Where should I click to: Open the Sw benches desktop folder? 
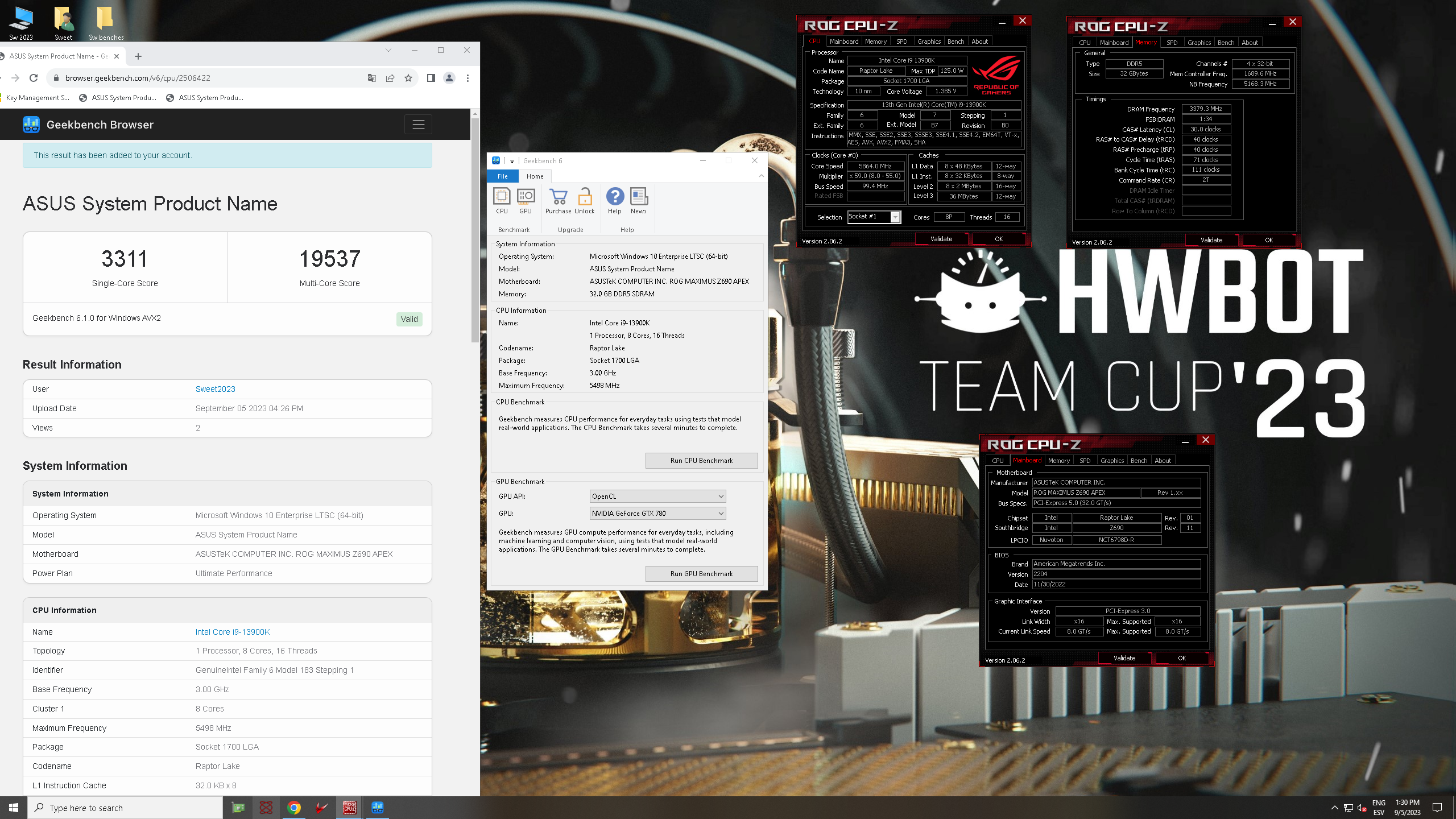click(x=106, y=23)
